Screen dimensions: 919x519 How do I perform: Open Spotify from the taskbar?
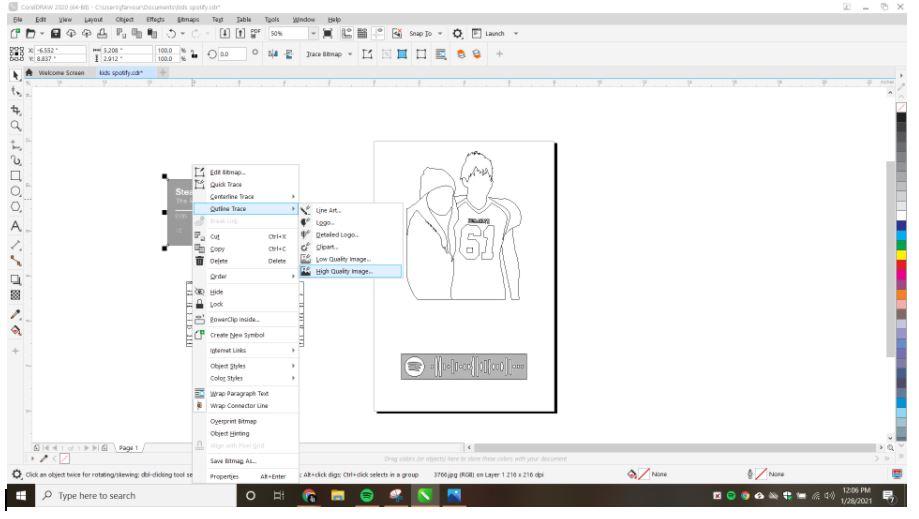pyautogui.click(x=367, y=496)
